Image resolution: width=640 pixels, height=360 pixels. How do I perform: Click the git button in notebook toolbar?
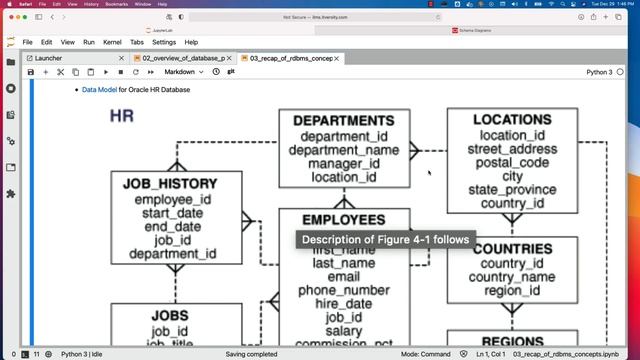pos(231,71)
